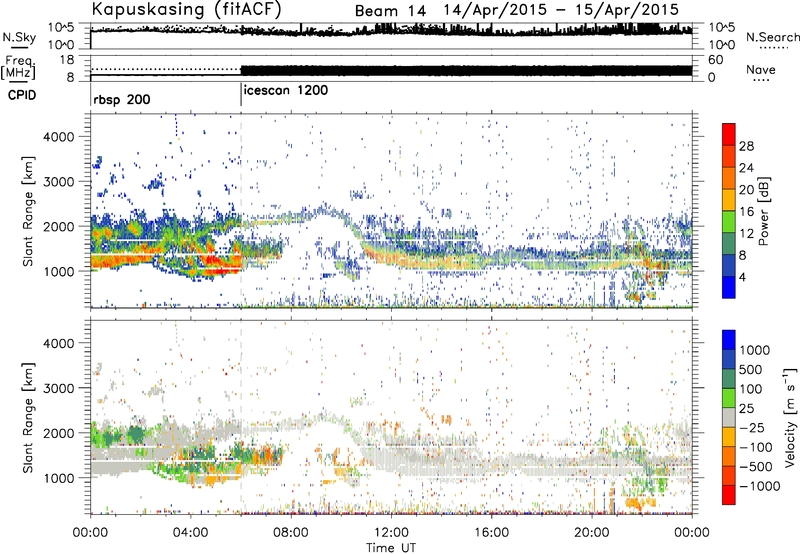Click the 4 tick on Power colorbar

(x=743, y=277)
